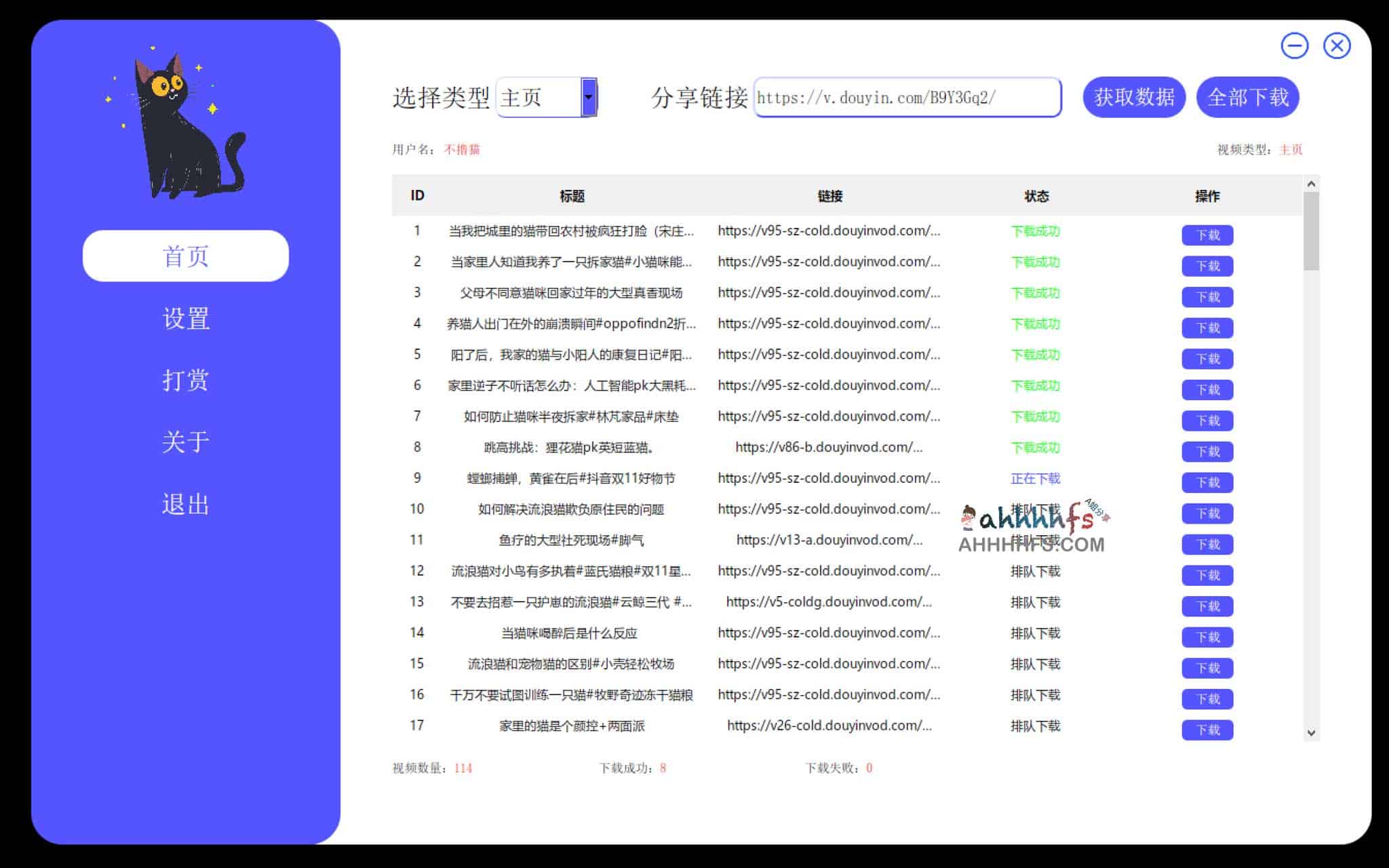This screenshot has width=1389, height=868.
Task: Click 下载 next to 跳高挑战 video
Action: point(1207,451)
